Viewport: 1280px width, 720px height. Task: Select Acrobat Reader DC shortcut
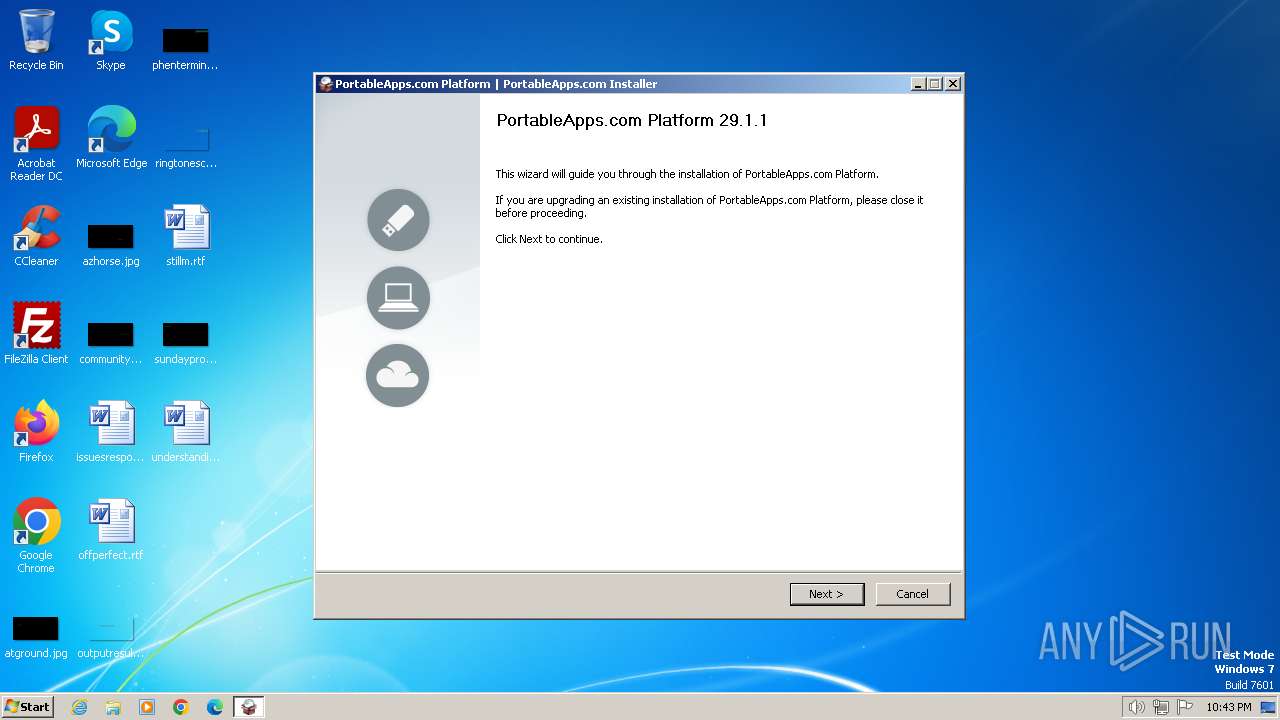pos(36,144)
